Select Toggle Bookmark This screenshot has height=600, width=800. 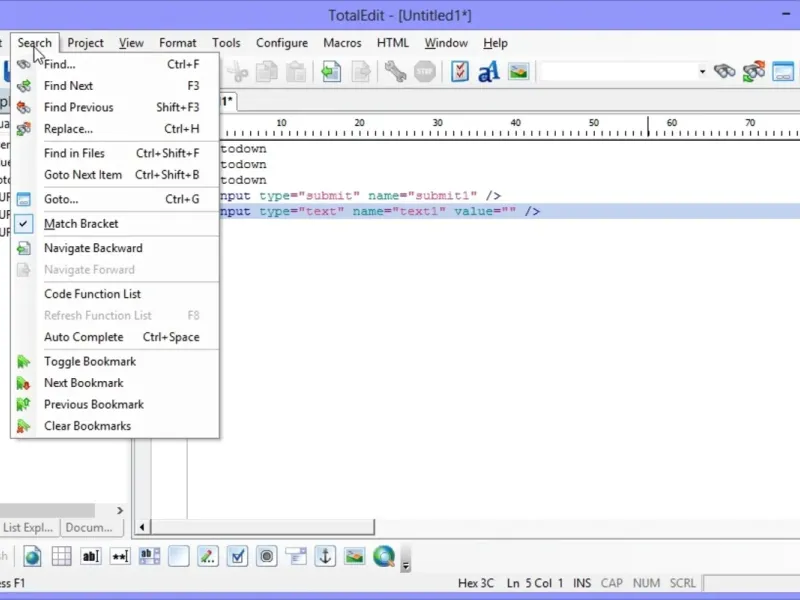[115, 361]
